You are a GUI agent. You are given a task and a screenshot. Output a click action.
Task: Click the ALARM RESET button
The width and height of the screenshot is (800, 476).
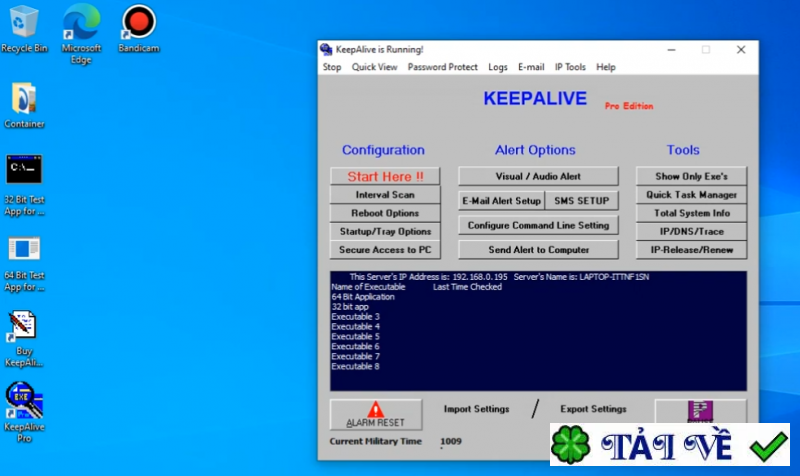click(x=376, y=414)
